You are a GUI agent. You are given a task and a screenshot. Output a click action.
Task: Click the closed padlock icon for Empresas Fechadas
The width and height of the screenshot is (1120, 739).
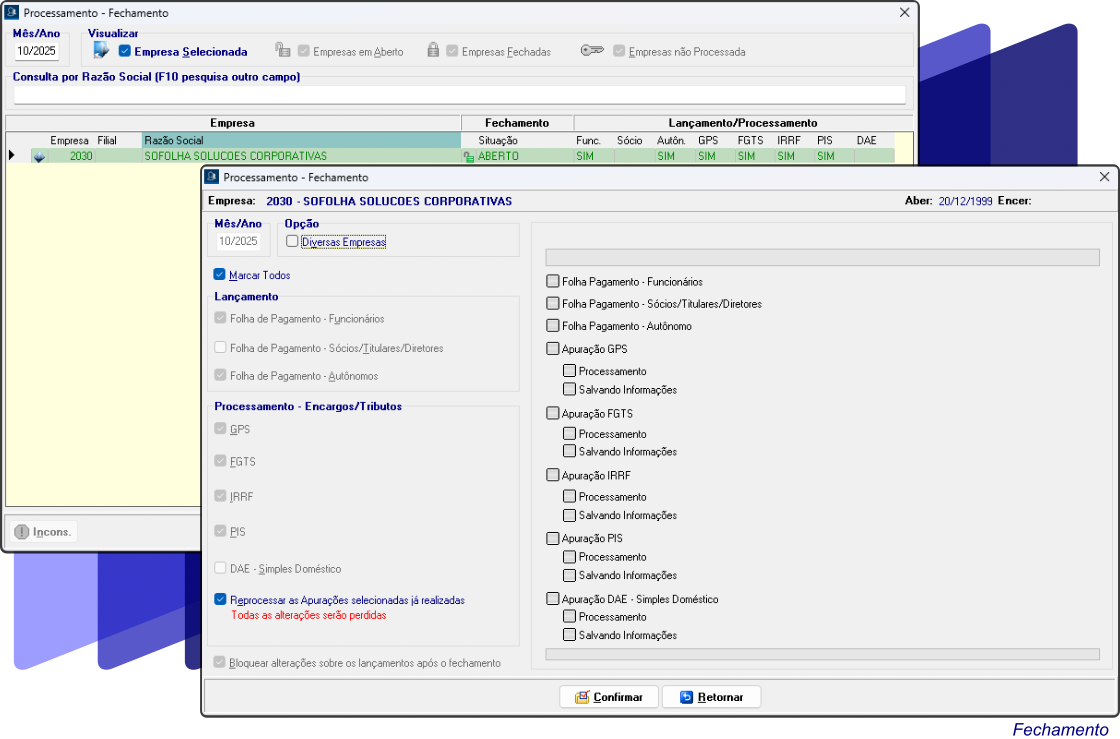(x=433, y=50)
